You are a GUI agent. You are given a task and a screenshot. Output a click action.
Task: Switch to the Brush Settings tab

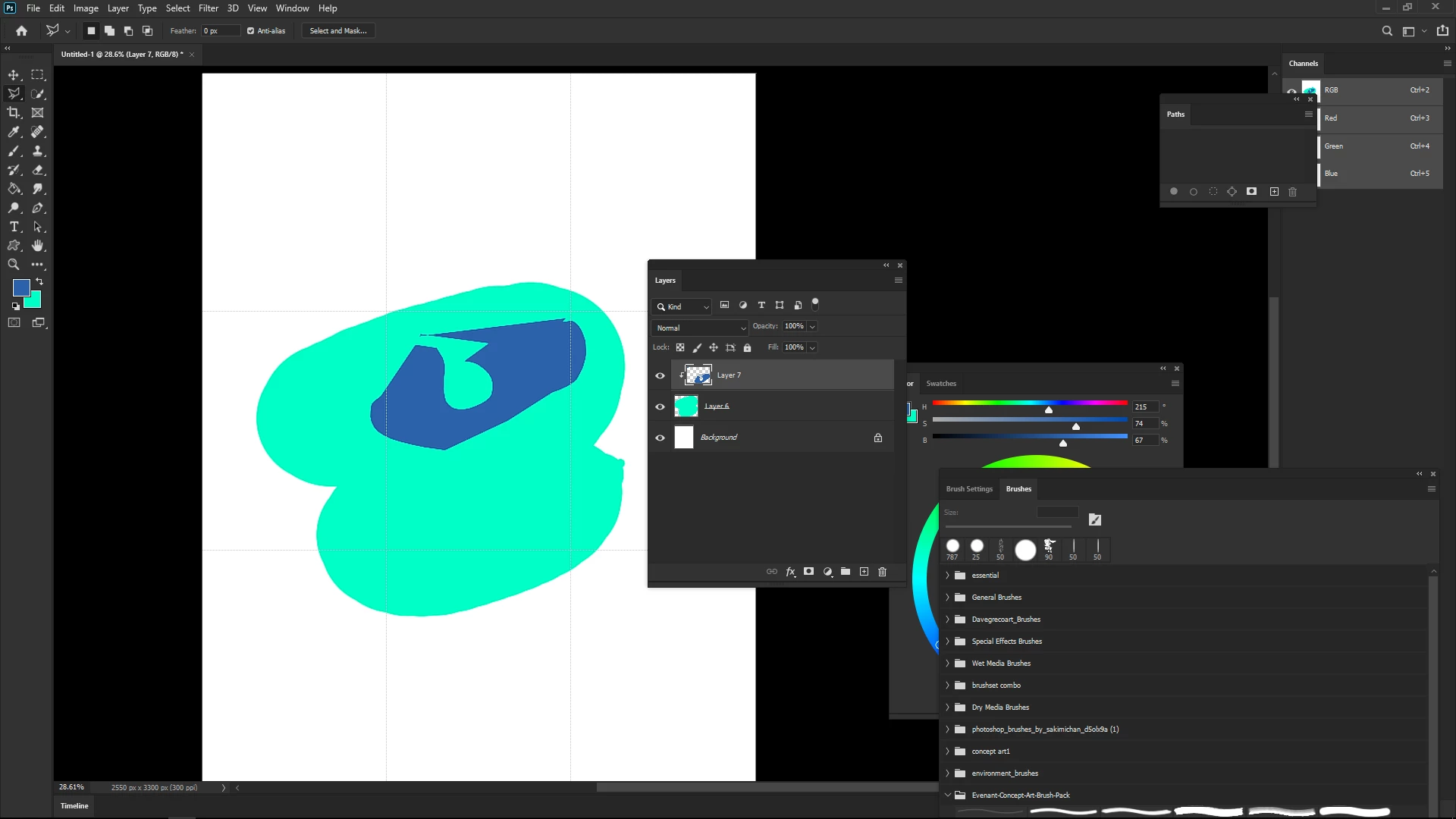click(968, 489)
